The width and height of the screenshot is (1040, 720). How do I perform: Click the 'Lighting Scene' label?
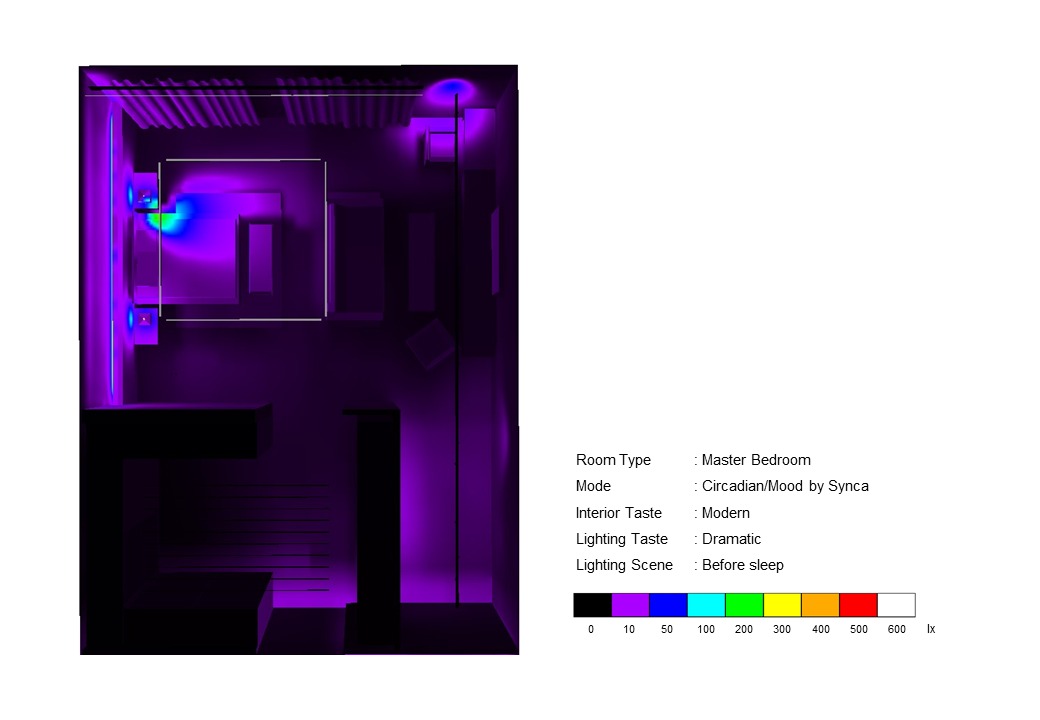click(x=624, y=565)
